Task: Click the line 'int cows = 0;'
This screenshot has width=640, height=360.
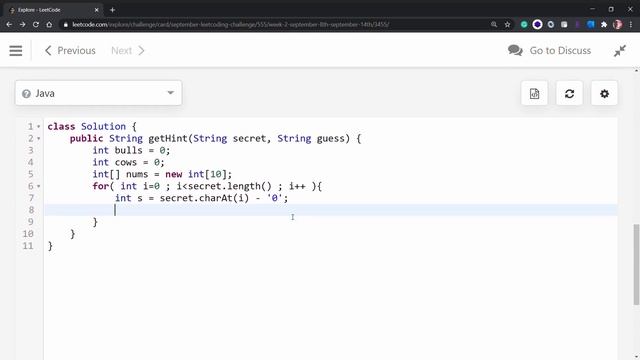Action: [x=128, y=162]
